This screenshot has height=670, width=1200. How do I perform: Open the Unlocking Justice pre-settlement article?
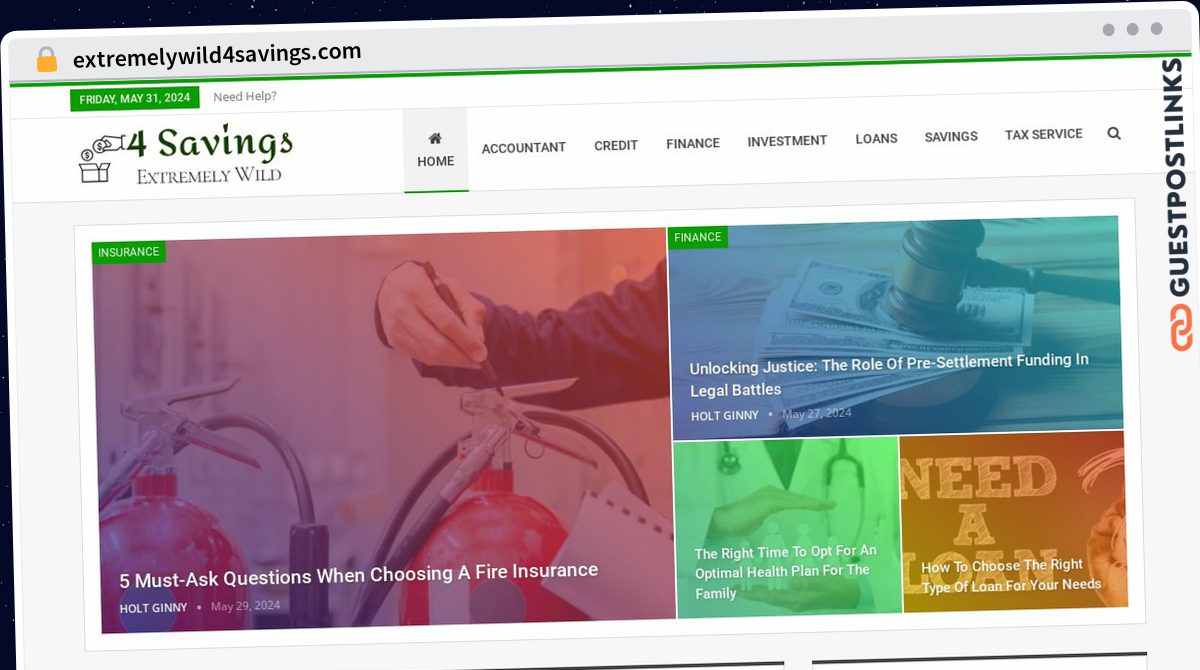point(889,374)
